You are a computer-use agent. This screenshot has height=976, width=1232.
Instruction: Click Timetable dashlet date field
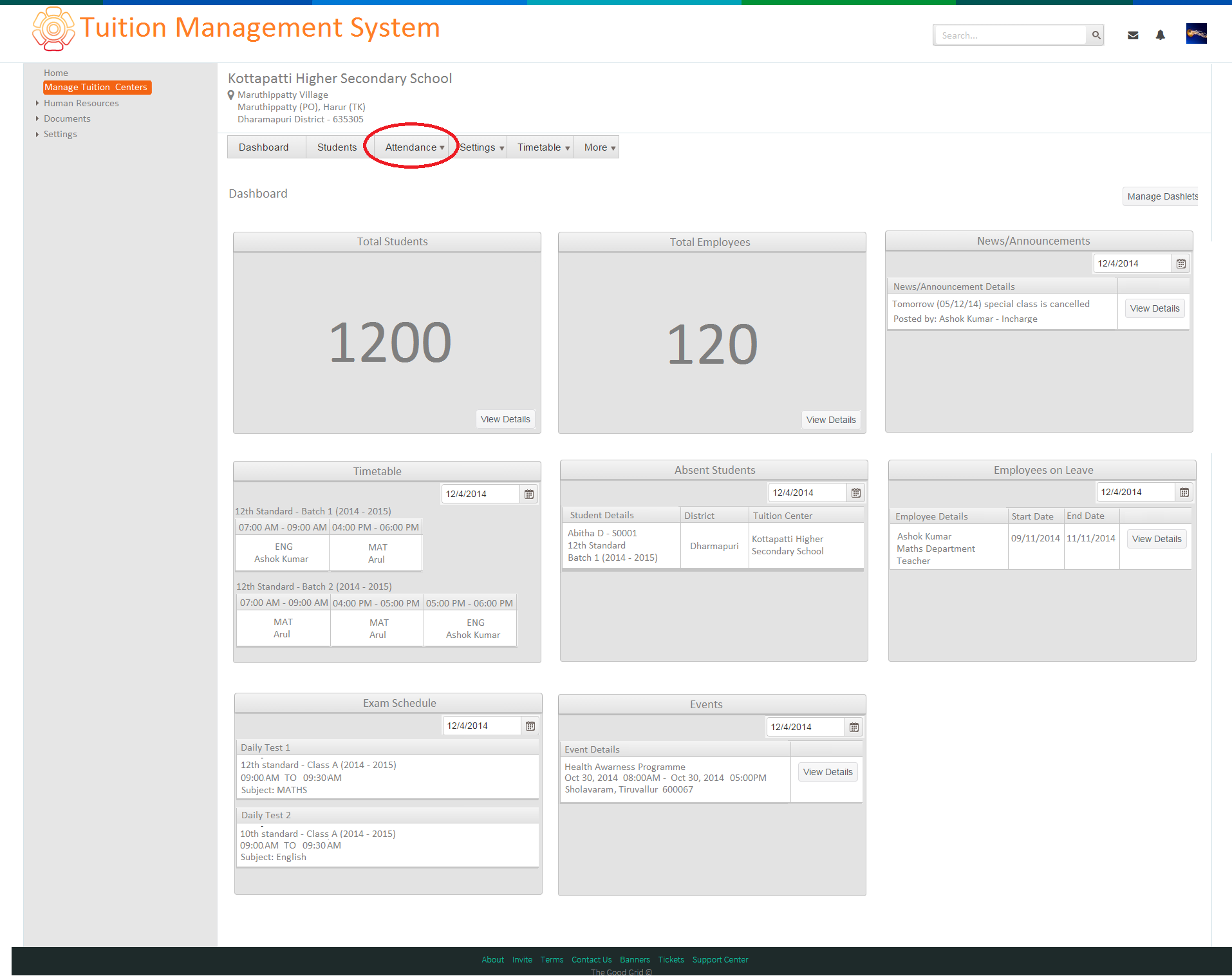[x=480, y=494]
